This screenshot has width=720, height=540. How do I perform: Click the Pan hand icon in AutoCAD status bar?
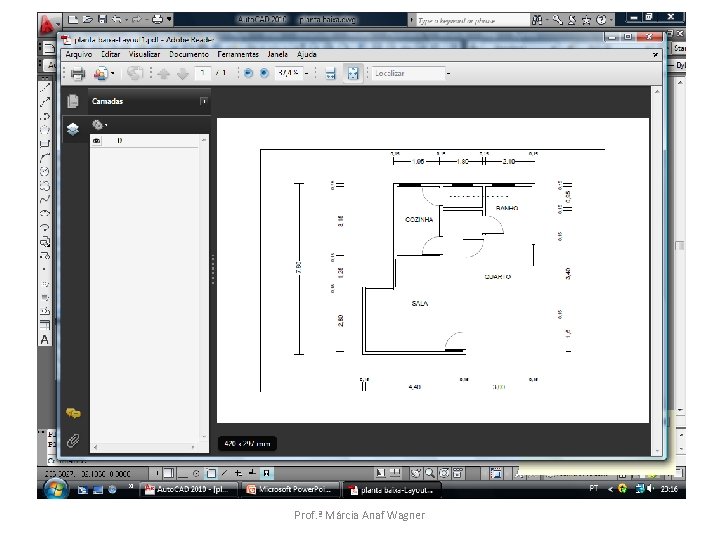pyautogui.click(x=416, y=473)
